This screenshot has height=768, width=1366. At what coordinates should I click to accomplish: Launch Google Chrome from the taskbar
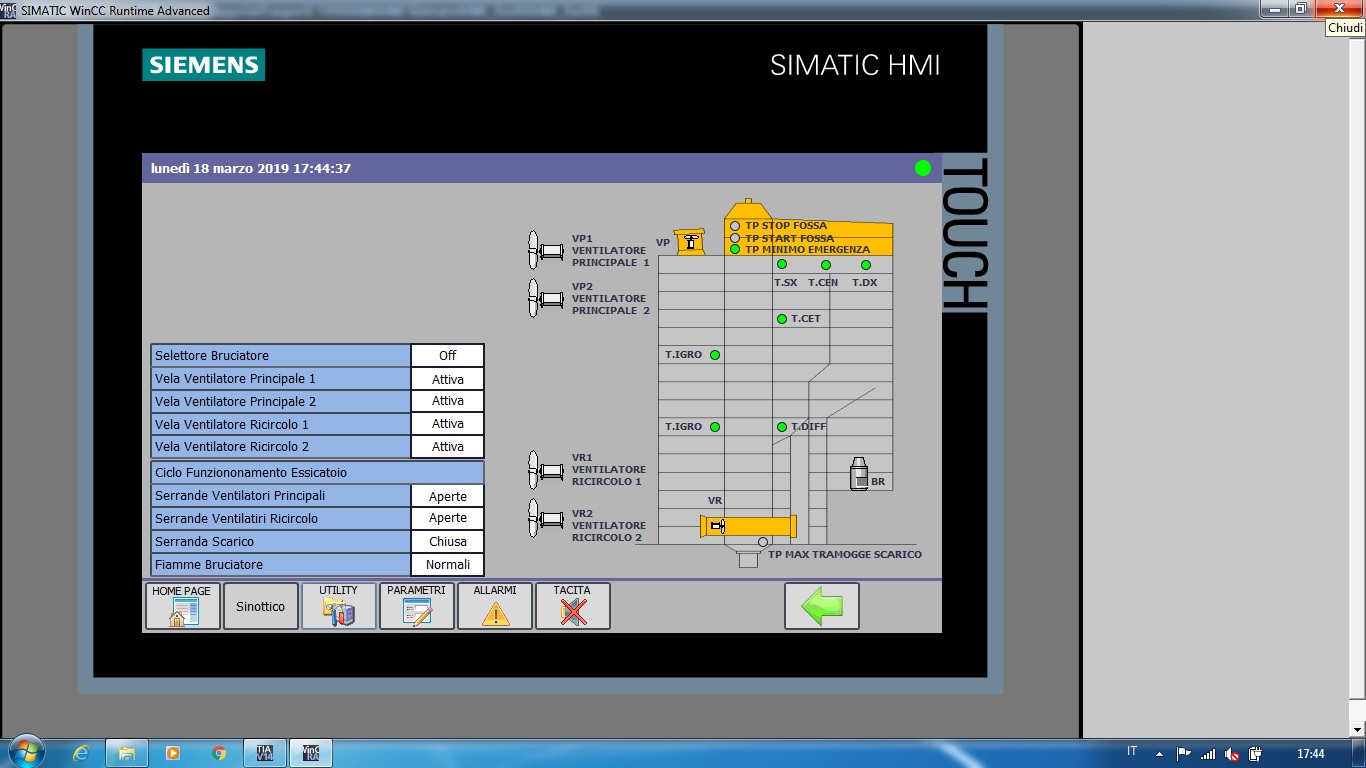tap(219, 753)
